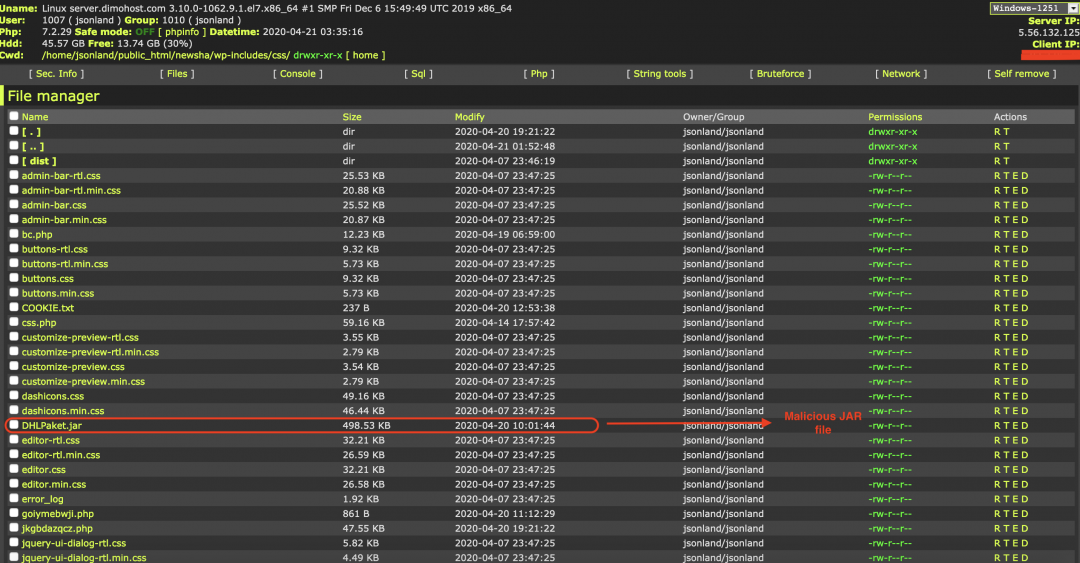Open the Sec. Info menu item

click(57, 74)
